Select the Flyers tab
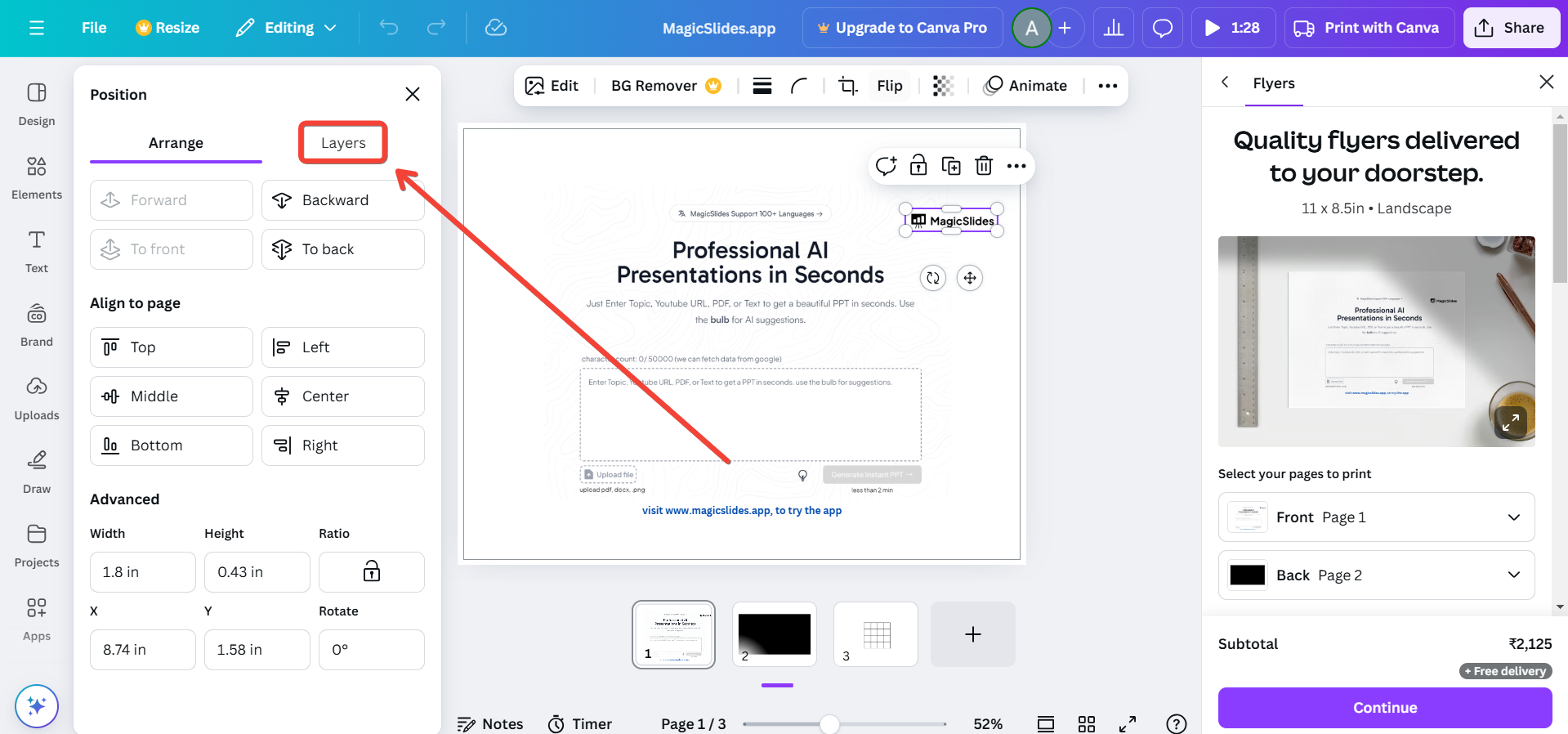This screenshot has width=1568, height=734. pos(1274,83)
